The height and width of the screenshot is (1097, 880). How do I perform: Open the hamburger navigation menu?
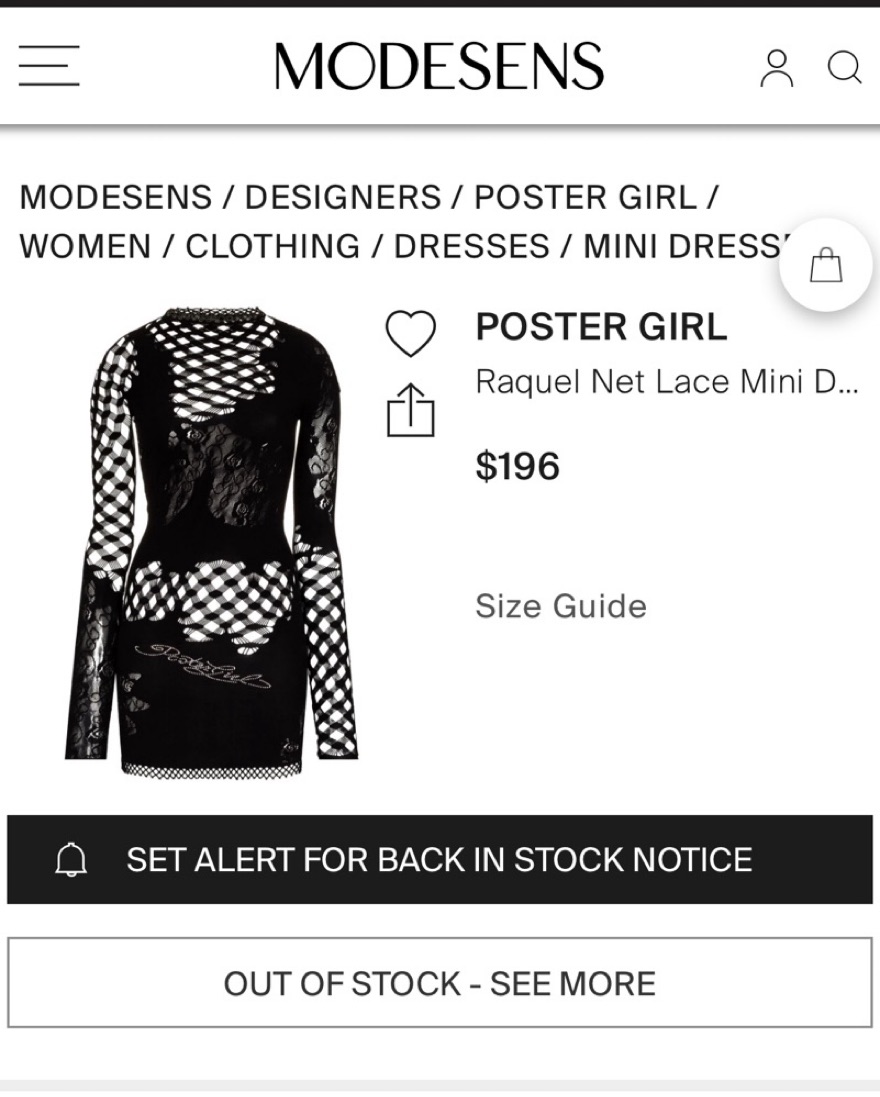click(x=48, y=67)
